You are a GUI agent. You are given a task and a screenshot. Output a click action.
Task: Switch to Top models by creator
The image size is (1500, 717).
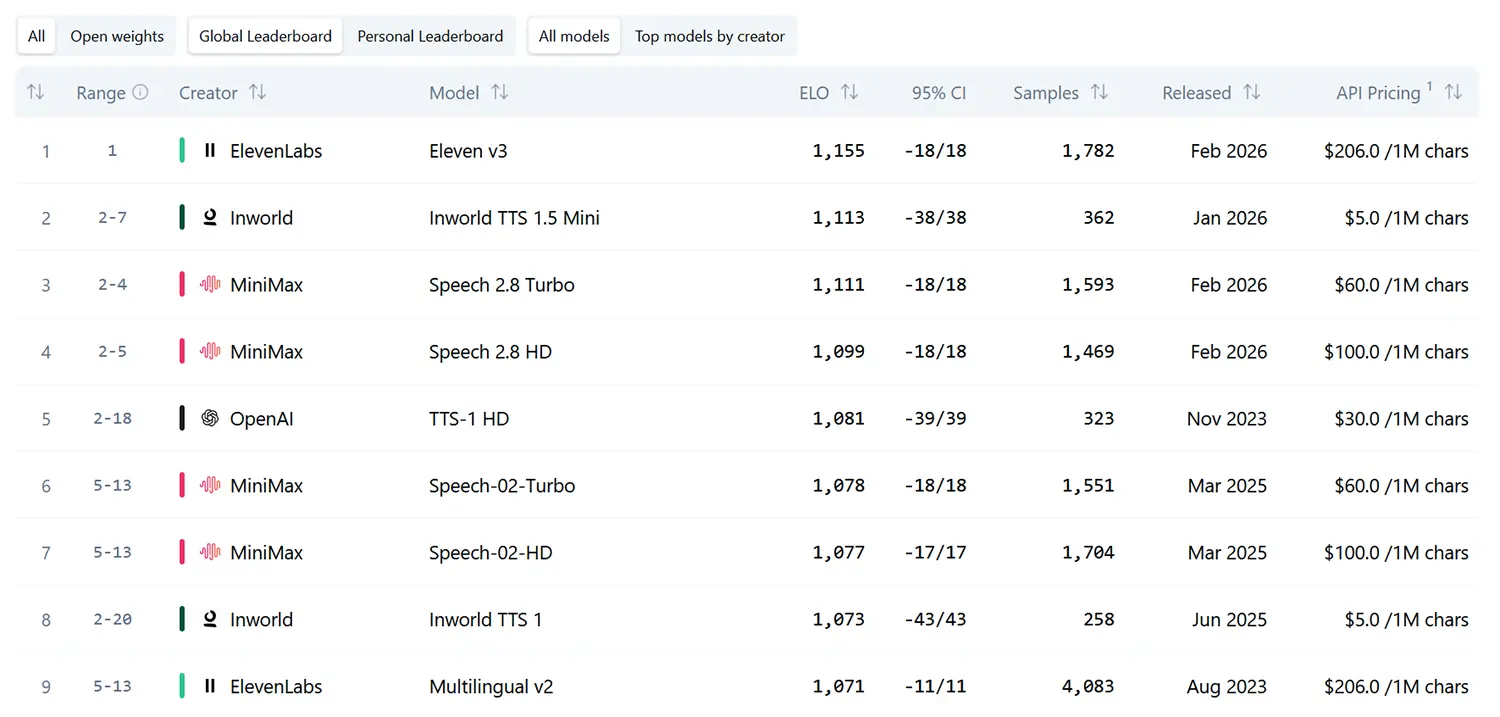pos(709,36)
